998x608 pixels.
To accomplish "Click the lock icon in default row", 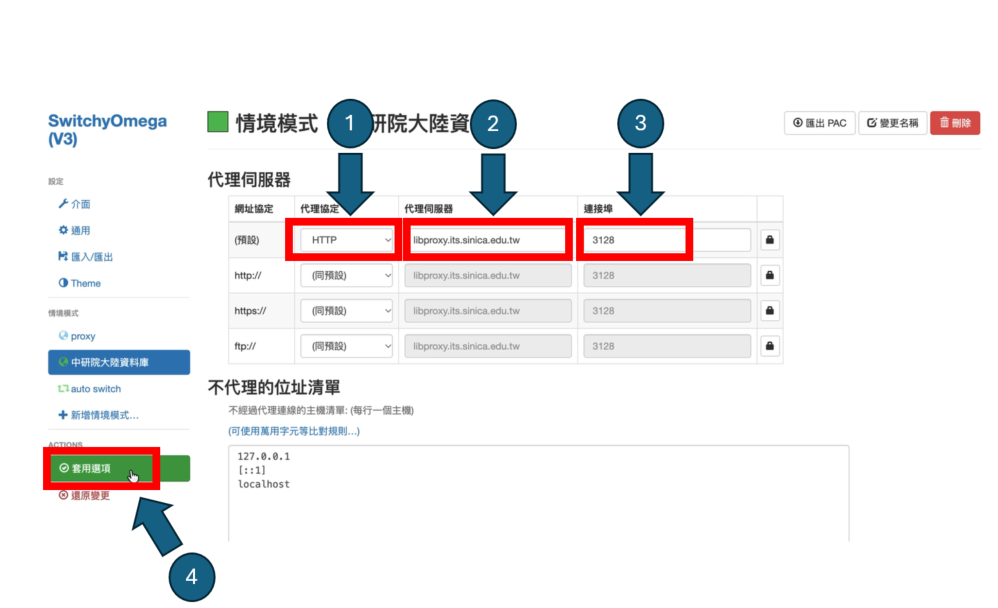I will pyautogui.click(x=770, y=240).
